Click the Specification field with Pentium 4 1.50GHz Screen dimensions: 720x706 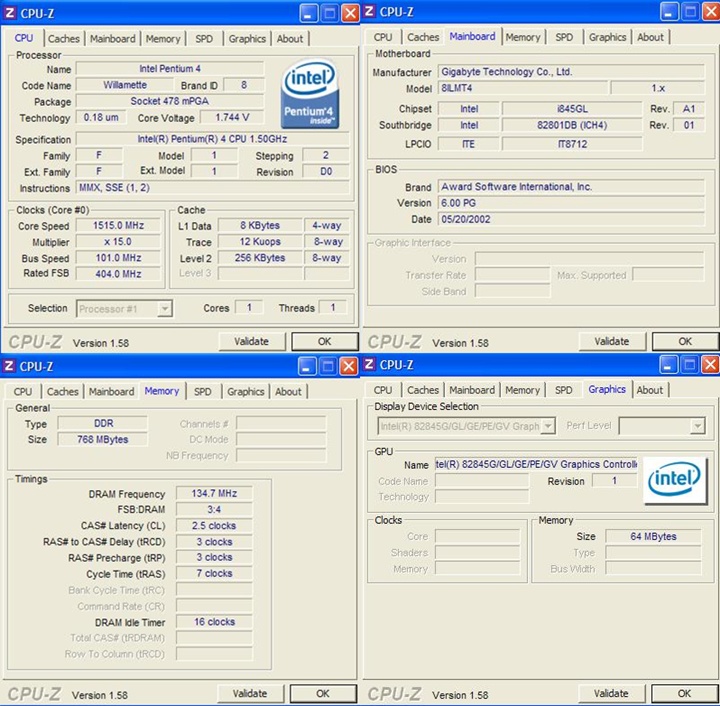point(213,139)
